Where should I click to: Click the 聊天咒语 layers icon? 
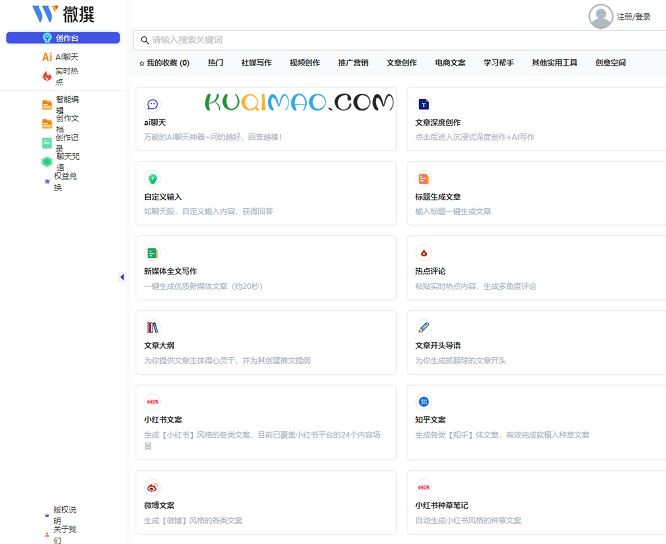pos(47,162)
